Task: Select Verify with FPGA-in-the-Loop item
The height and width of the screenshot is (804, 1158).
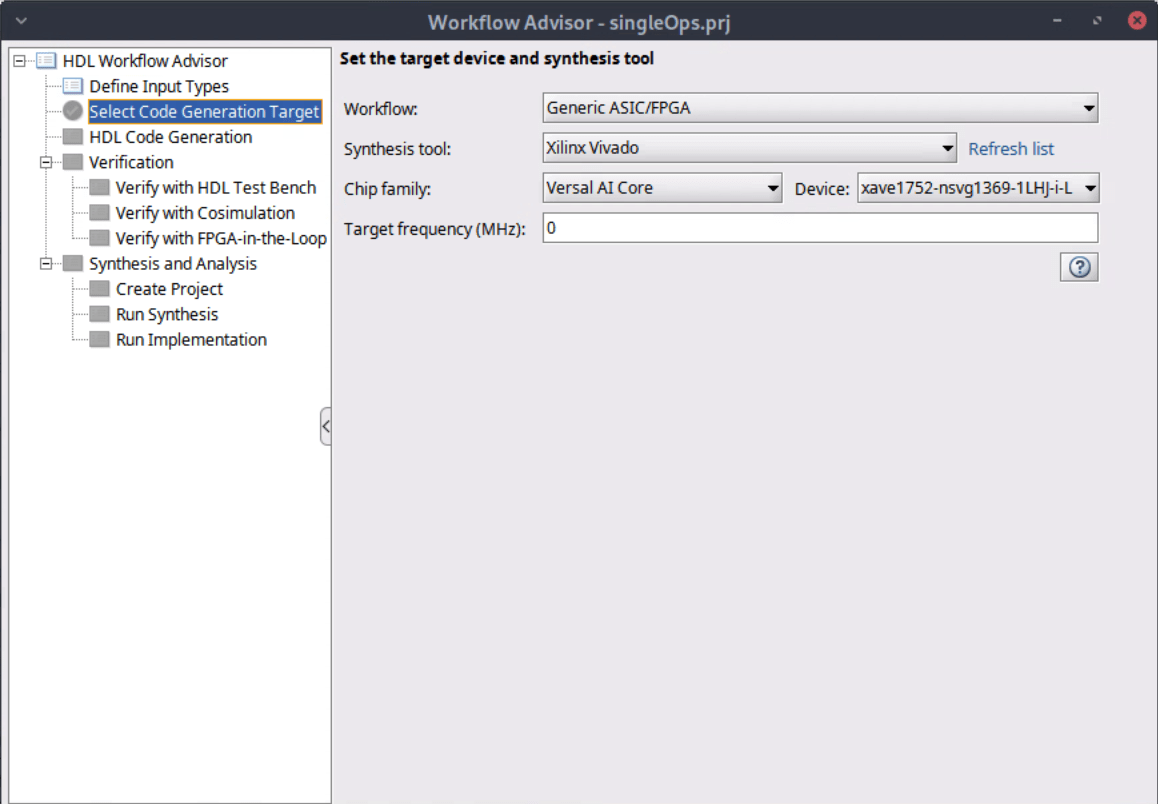Action: (221, 238)
